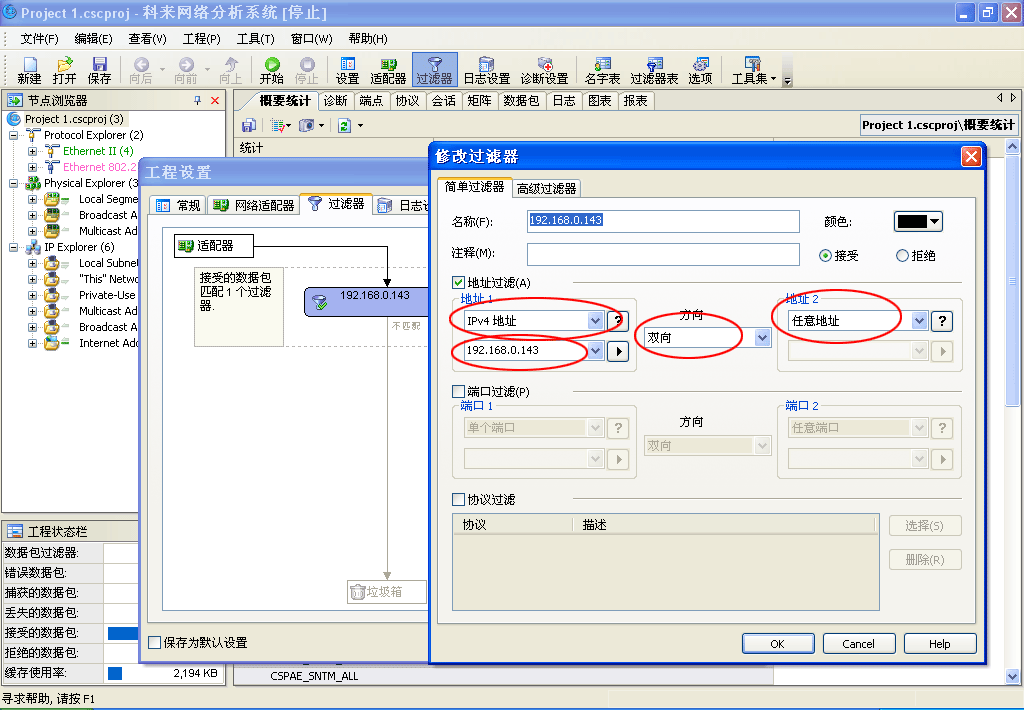This screenshot has height=710, width=1024.
Task: Click the 名字表 (Name Table) toolbar icon
Action: pos(602,70)
